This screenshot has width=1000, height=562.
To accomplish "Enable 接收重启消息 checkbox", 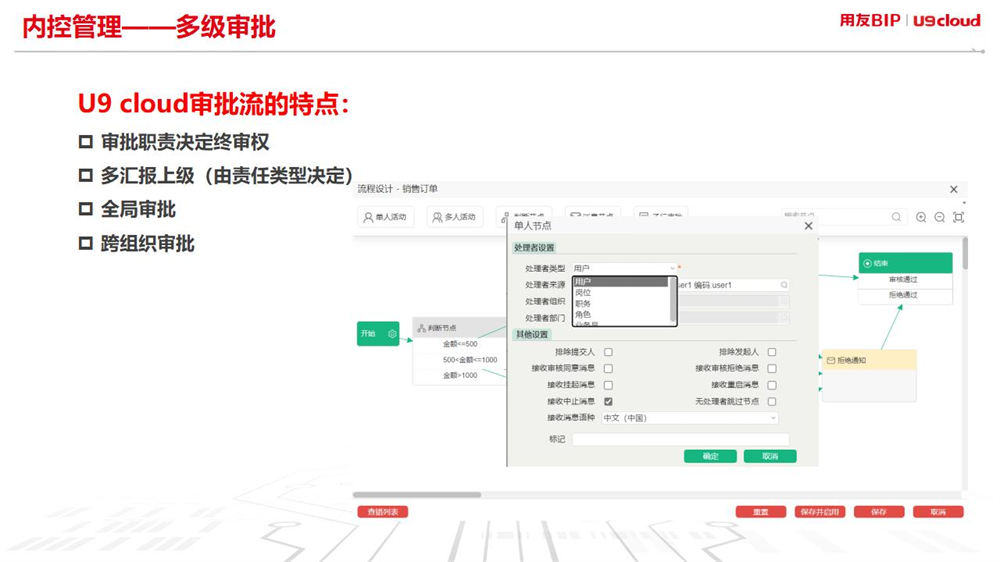I will (772, 385).
